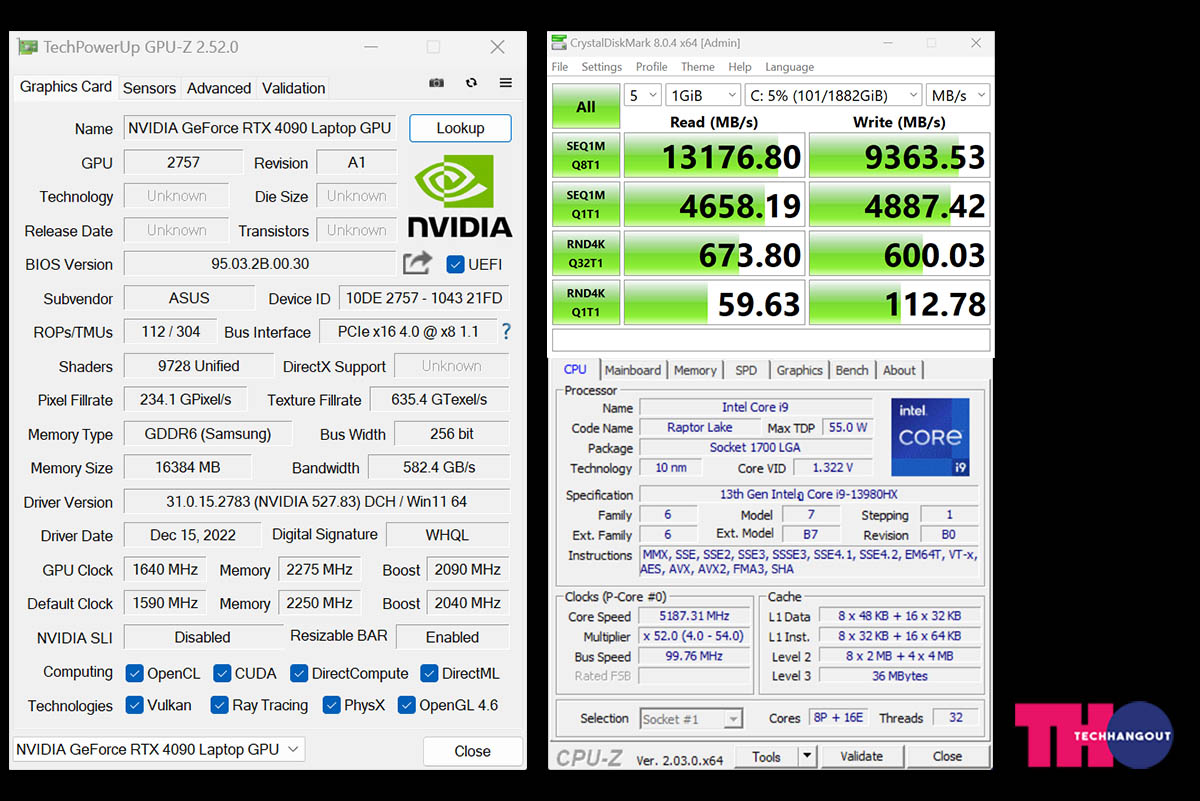
Task: Start the SEQ1M Q8T1 test
Action: tap(586, 156)
